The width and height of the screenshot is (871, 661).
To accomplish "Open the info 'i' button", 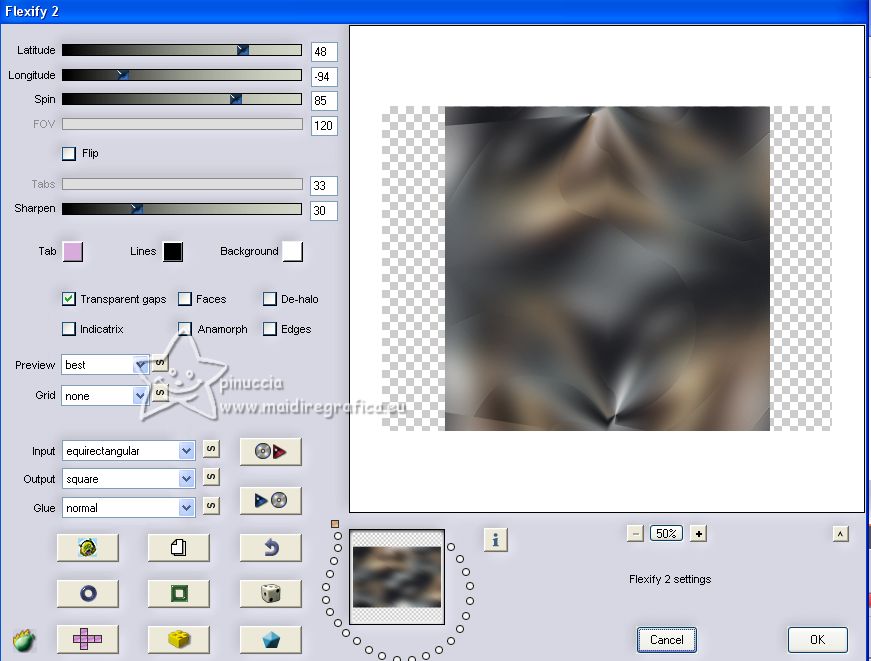I will (495, 540).
